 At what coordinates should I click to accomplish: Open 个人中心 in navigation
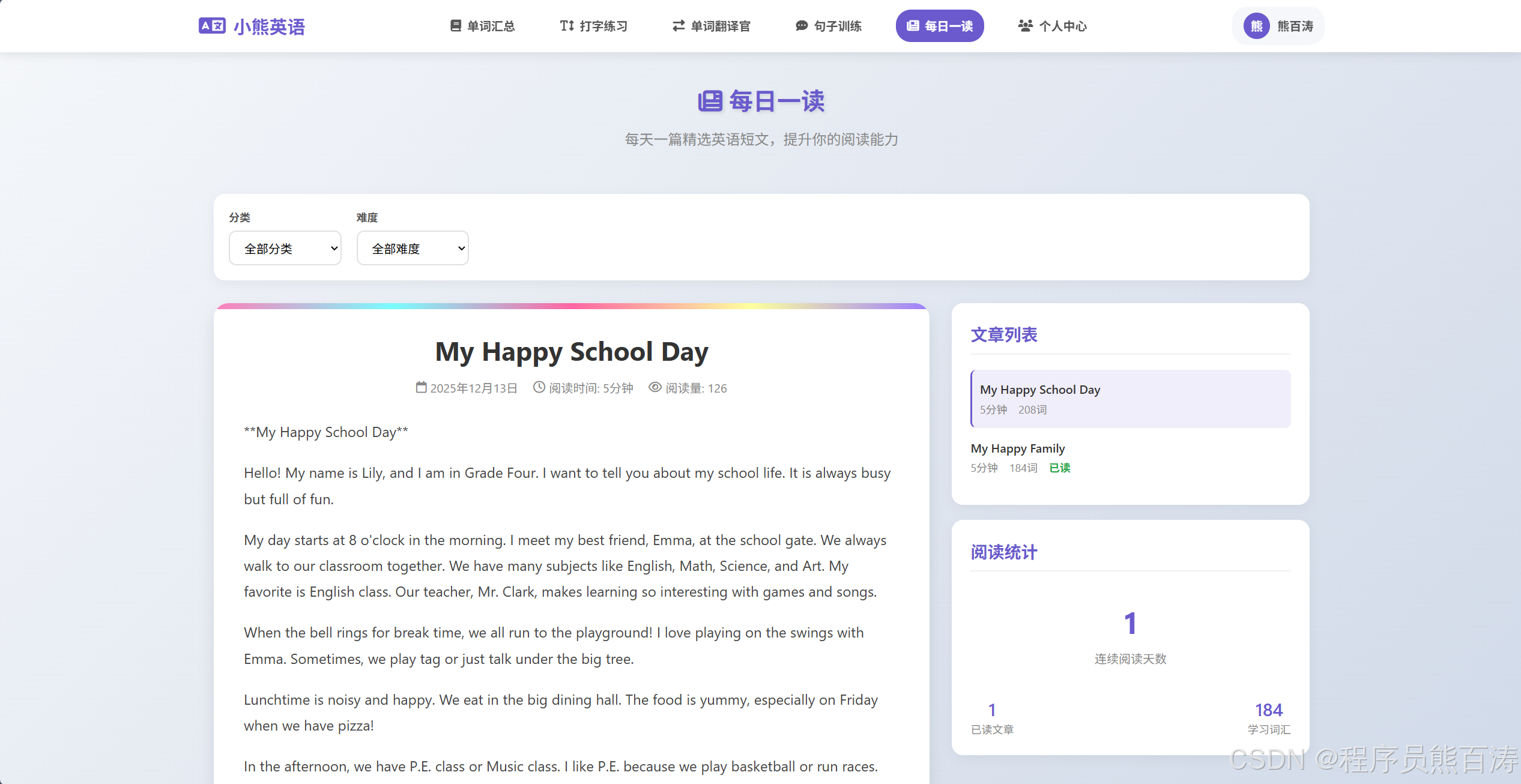coord(1052,26)
